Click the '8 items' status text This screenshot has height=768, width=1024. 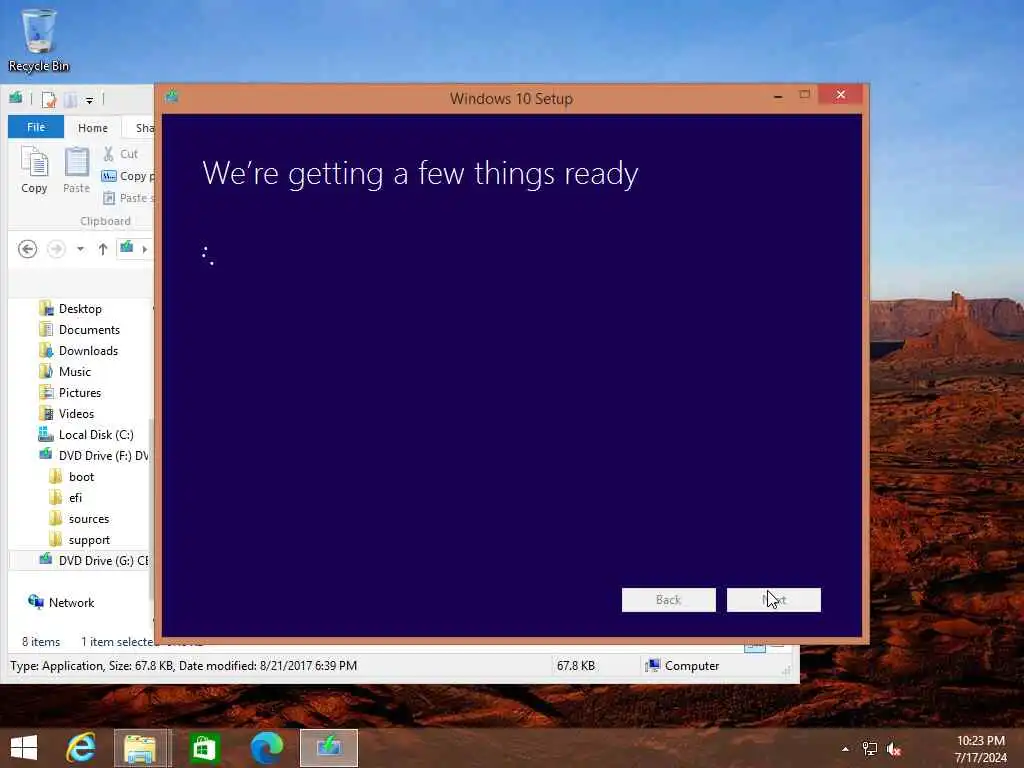click(x=40, y=642)
